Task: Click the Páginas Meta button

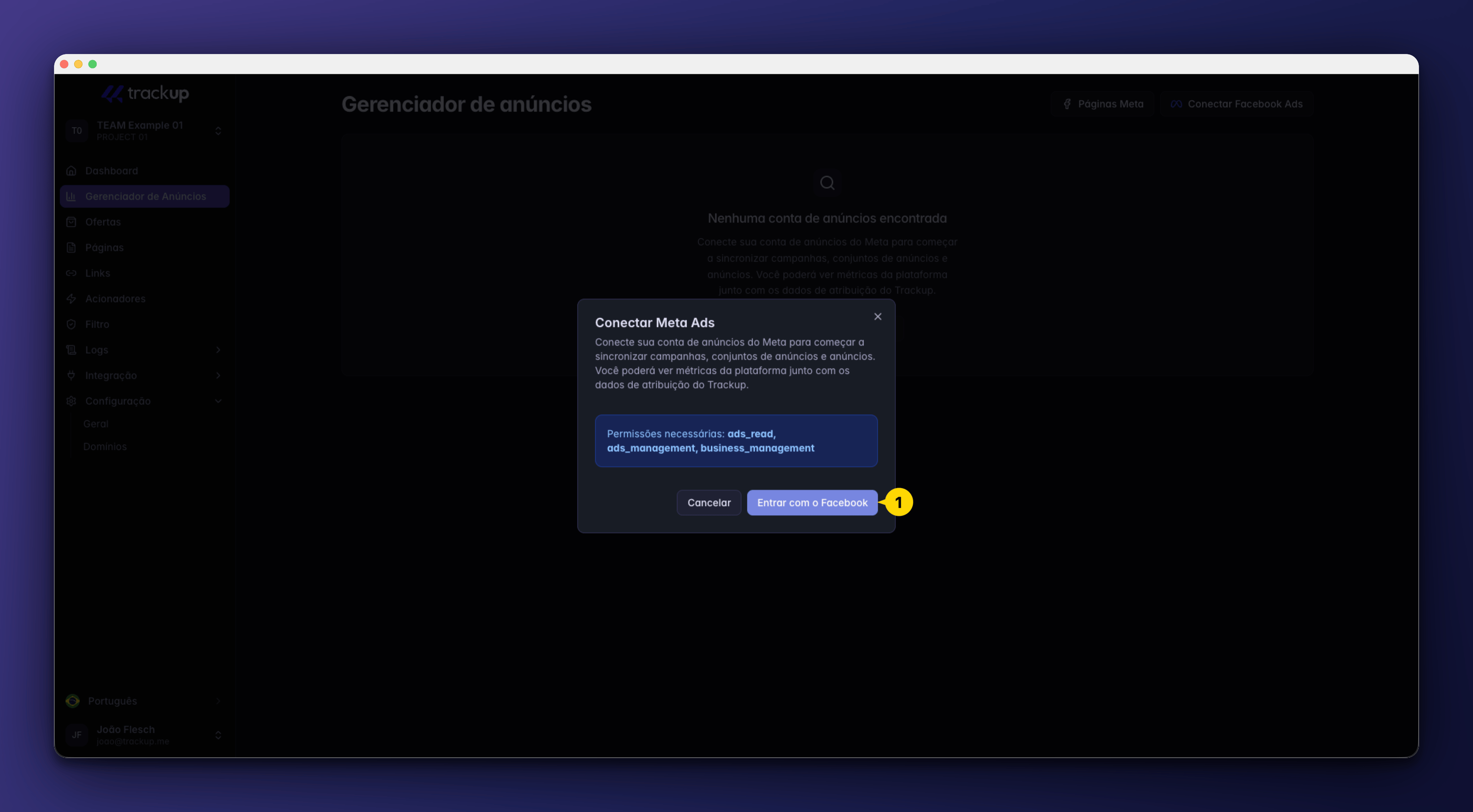Action: tap(1103, 104)
